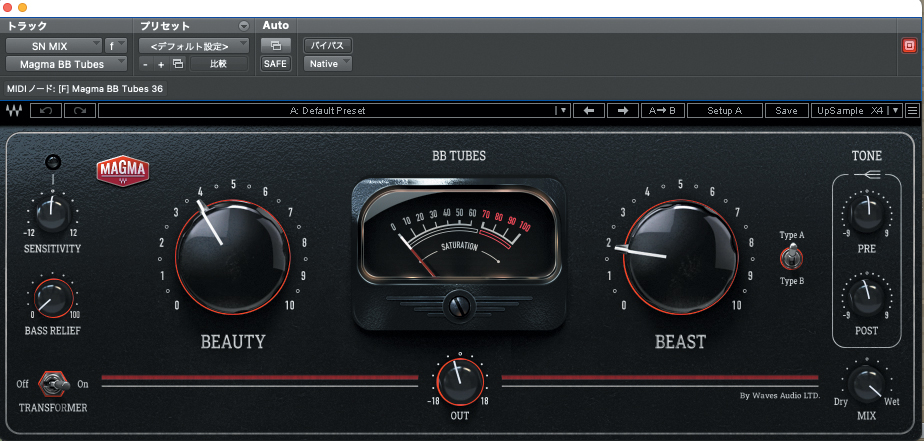The height and width of the screenshot is (441, 924).
Task: Click the SENSITIVITY knob
Action: [x=52, y=213]
